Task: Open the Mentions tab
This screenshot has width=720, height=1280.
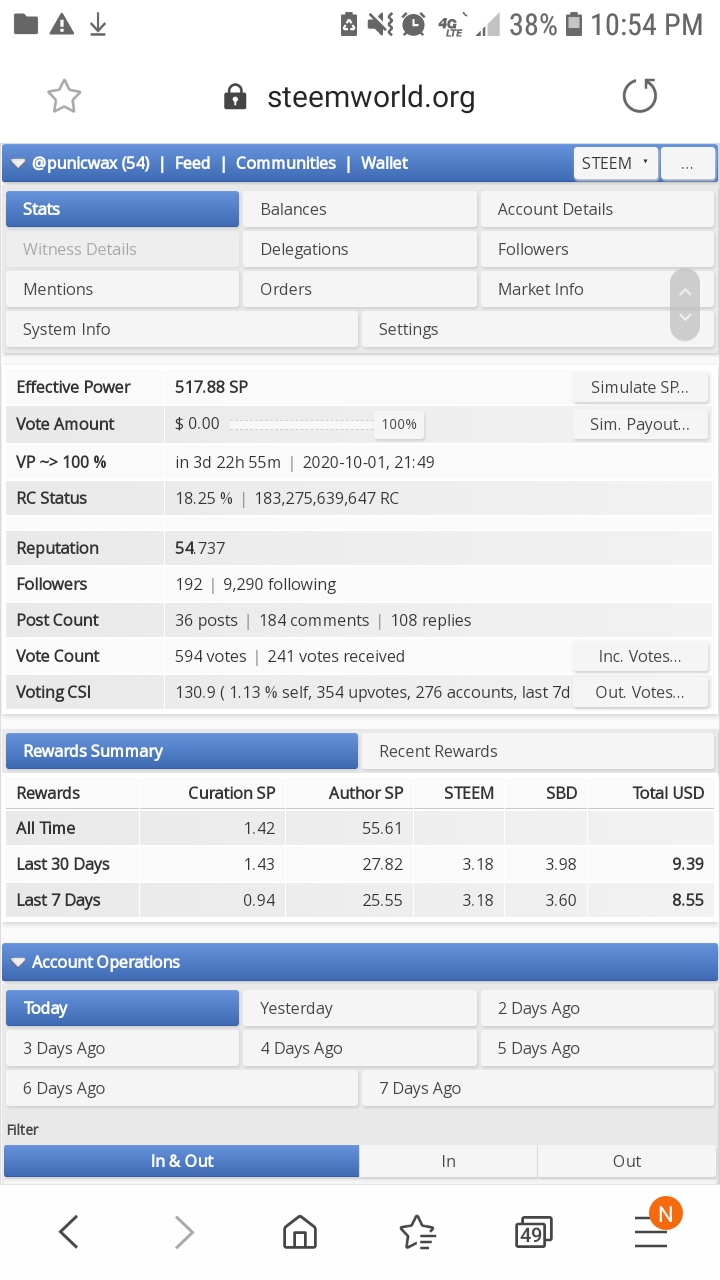Action: 123,289
